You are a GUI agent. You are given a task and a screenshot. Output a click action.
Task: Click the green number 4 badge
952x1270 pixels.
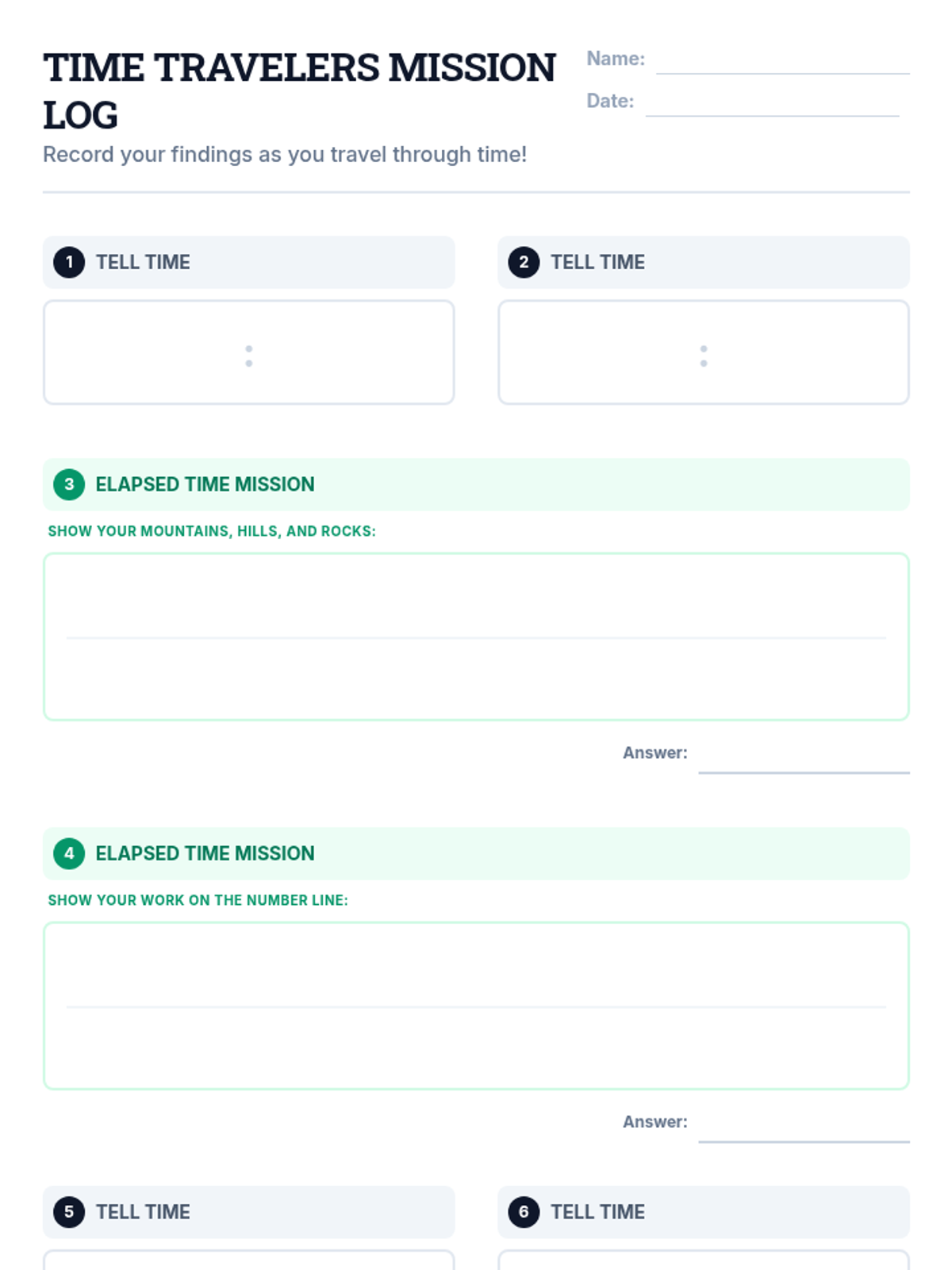(x=69, y=853)
